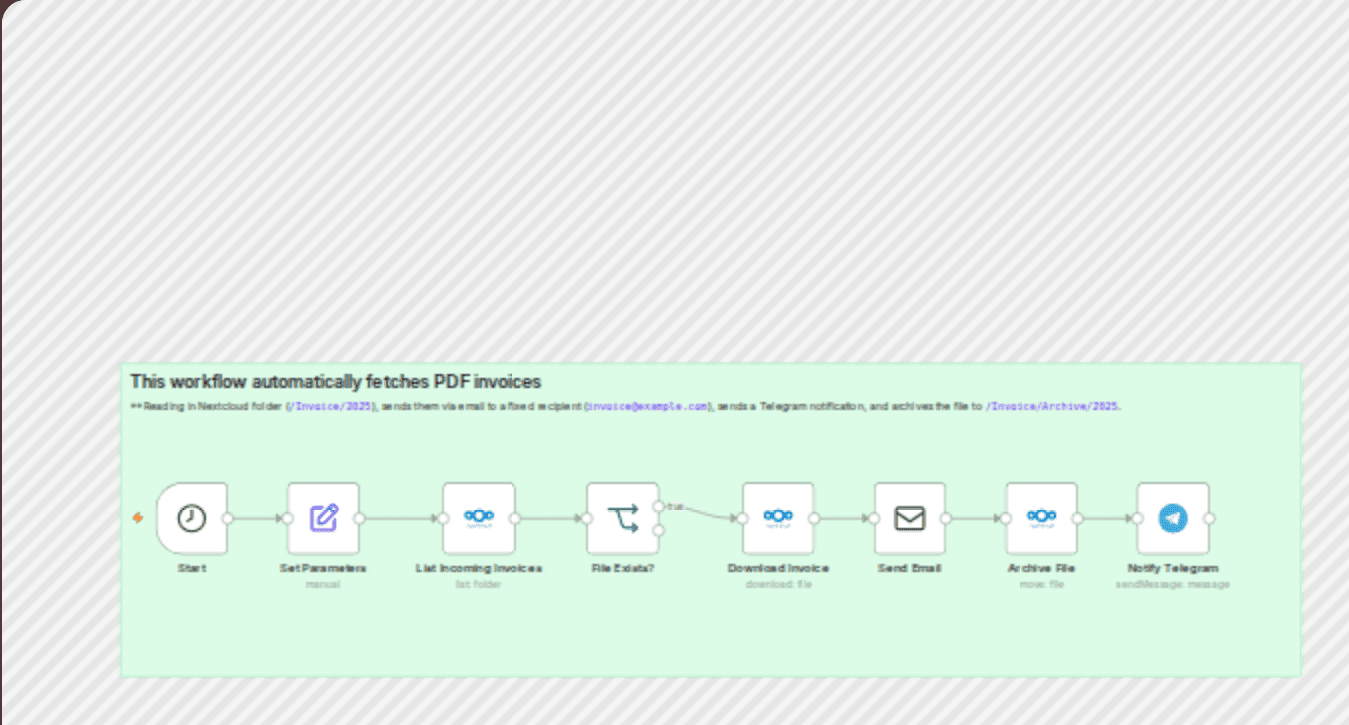Select the Archive File Nextcloud node
Screen dimensions: 1349x725
pos(1042,518)
